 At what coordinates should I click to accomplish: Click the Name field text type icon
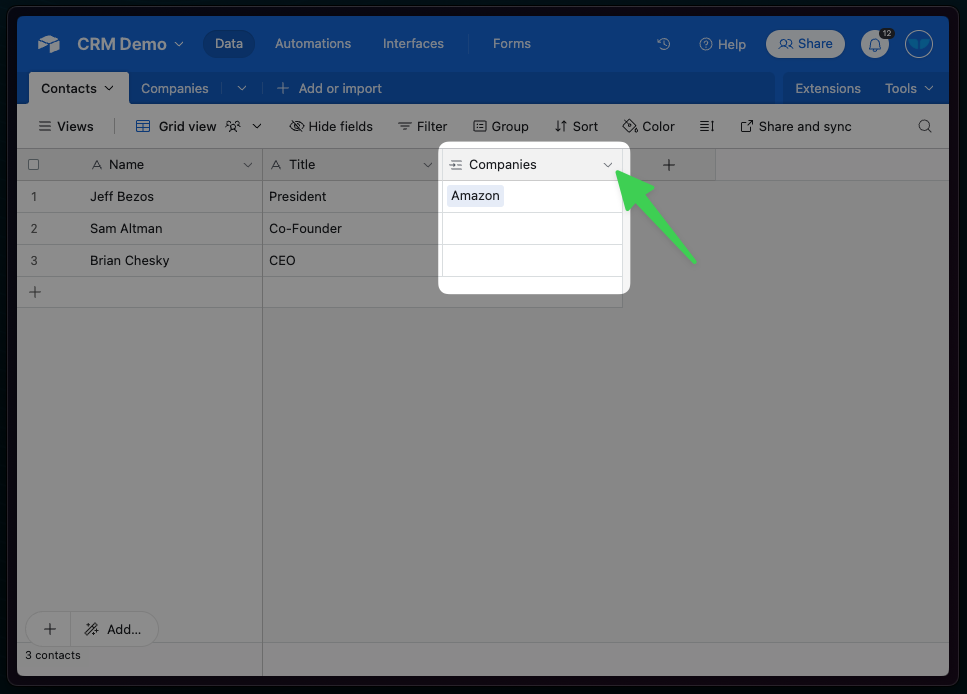click(96, 165)
